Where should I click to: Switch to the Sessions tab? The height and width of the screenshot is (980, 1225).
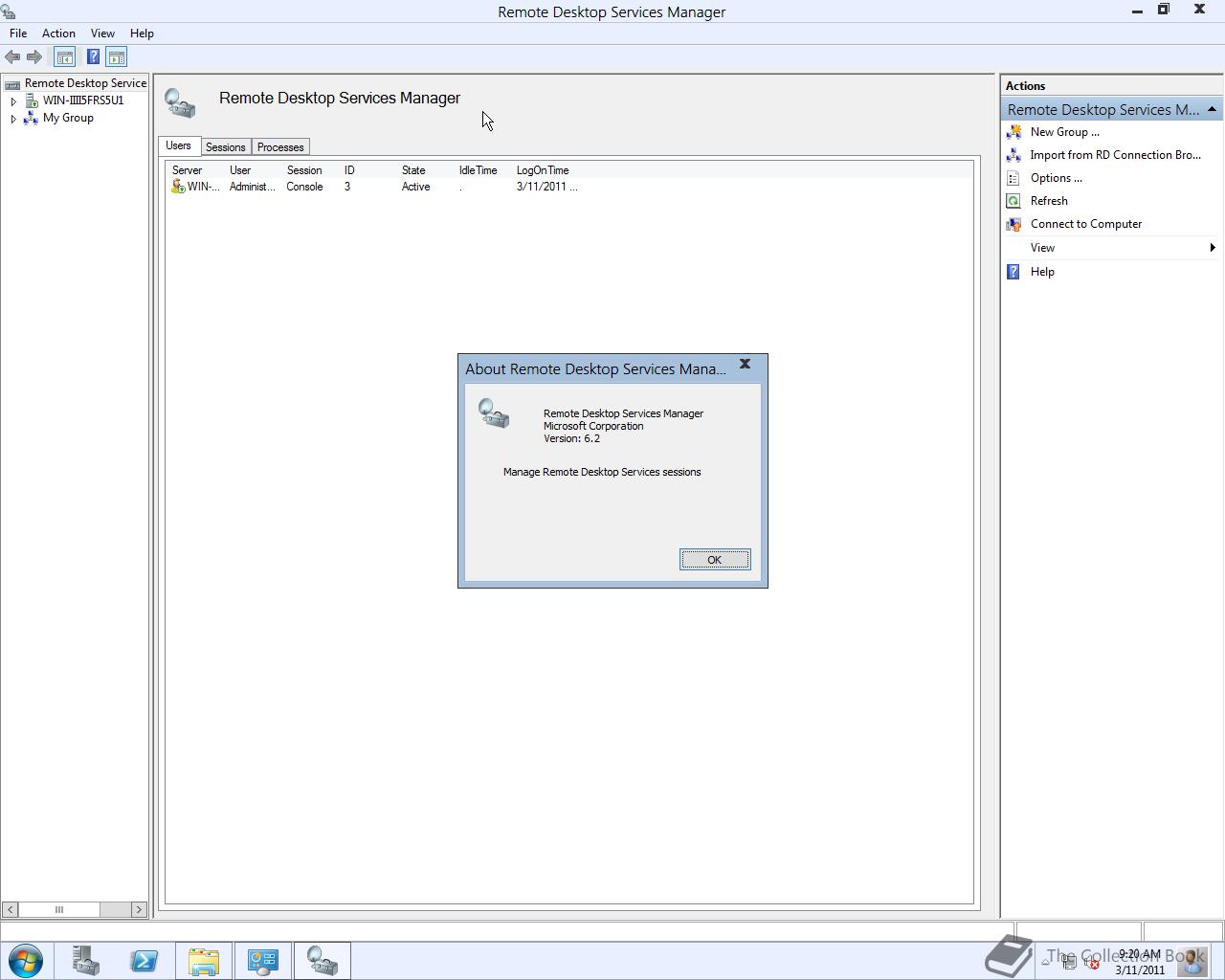[226, 147]
